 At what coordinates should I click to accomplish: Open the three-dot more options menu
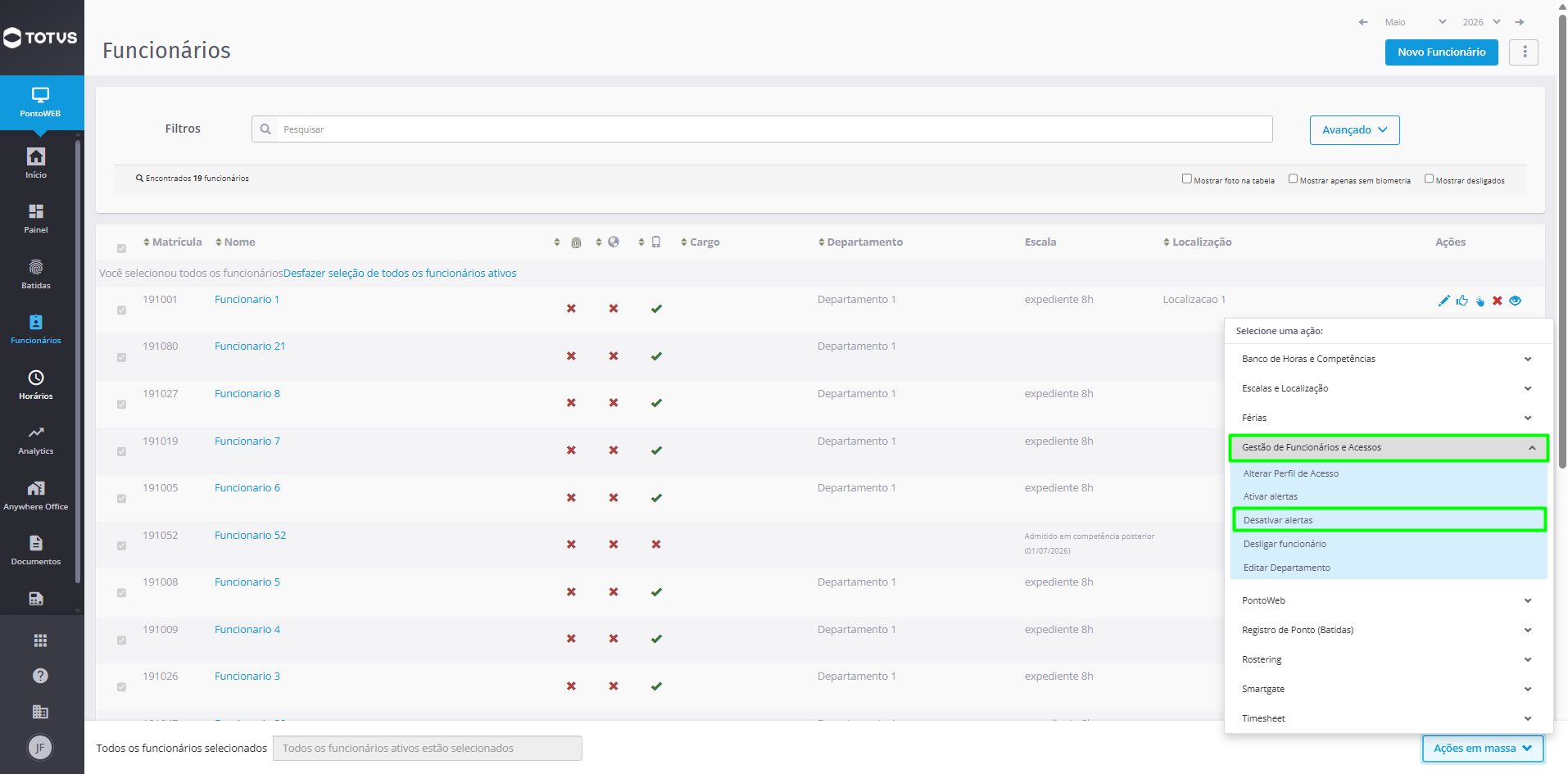[x=1524, y=52]
